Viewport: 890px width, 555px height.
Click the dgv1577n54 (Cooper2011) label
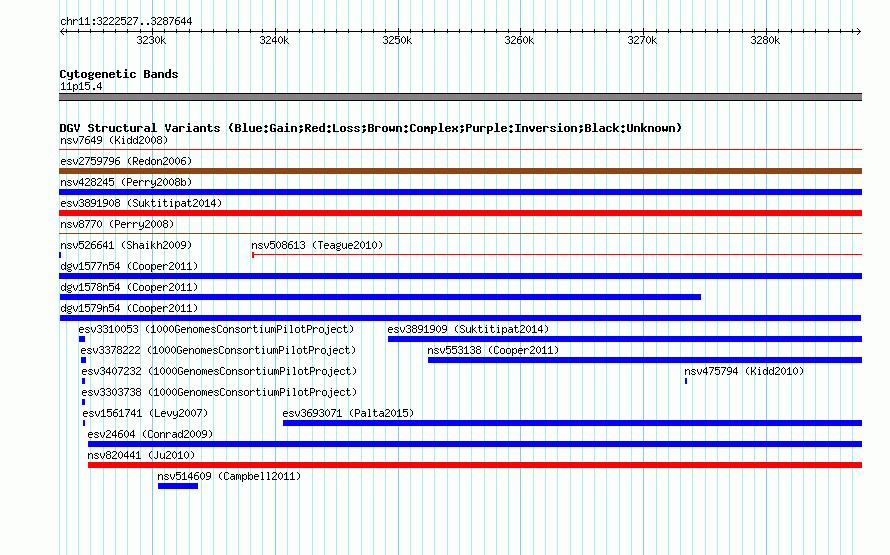pos(129,266)
